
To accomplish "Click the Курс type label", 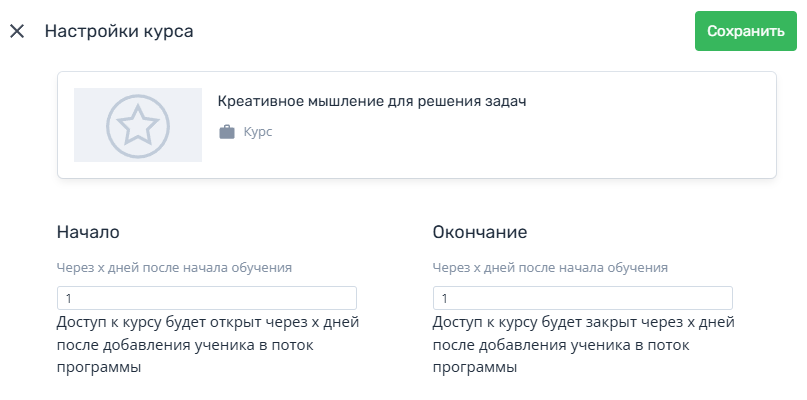I will [x=258, y=132].
